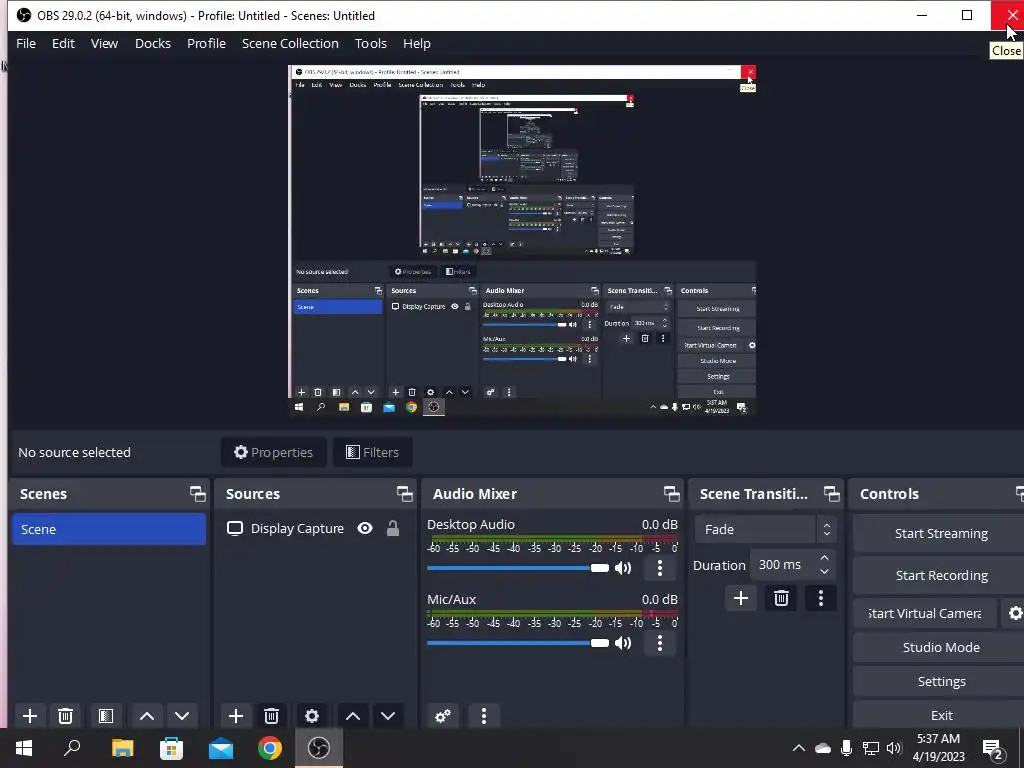
Task: Undock the Scene Transitions panel
Action: pyautogui.click(x=831, y=494)
